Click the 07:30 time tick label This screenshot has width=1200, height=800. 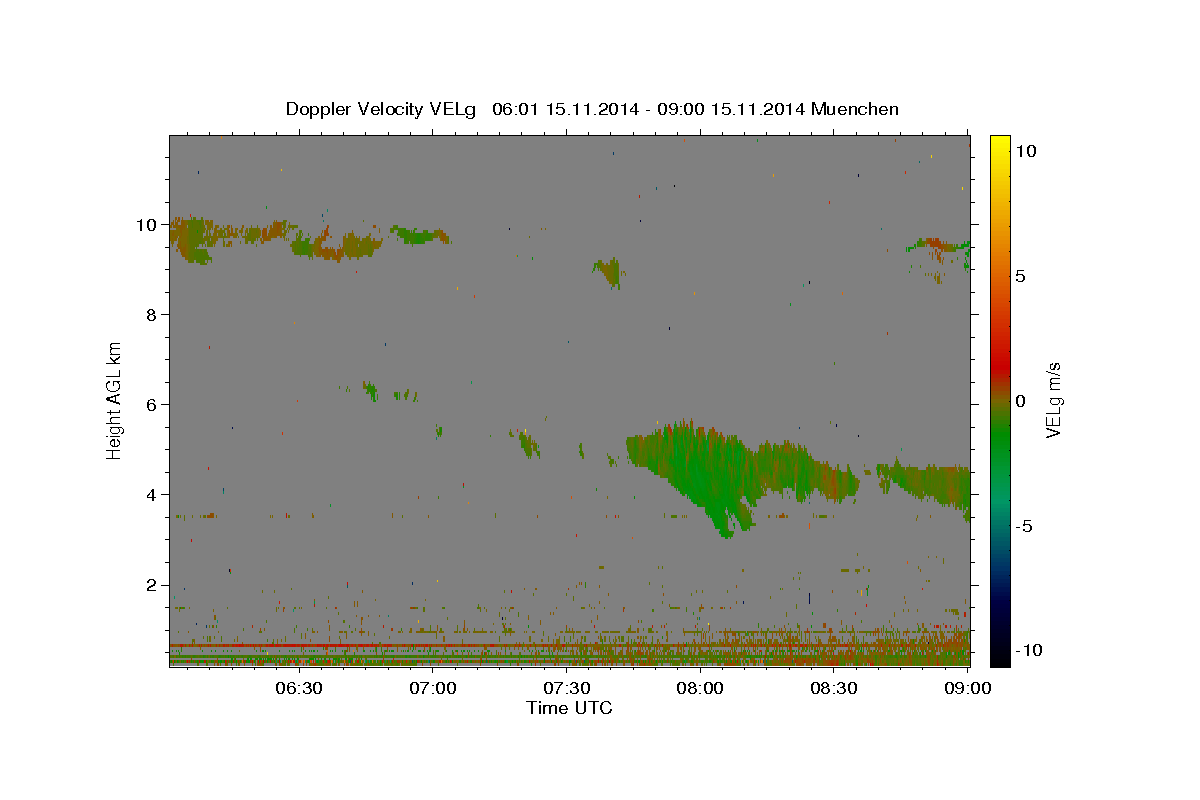point(567,688)
